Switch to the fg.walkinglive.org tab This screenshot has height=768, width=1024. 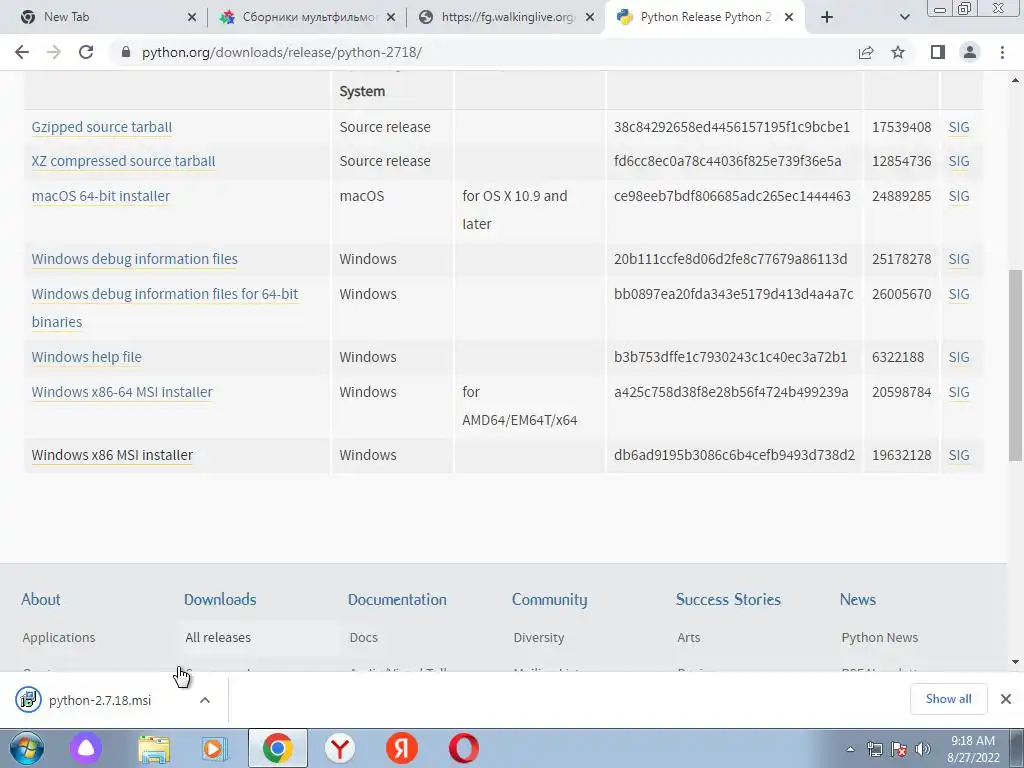click(x=506, y=17)
